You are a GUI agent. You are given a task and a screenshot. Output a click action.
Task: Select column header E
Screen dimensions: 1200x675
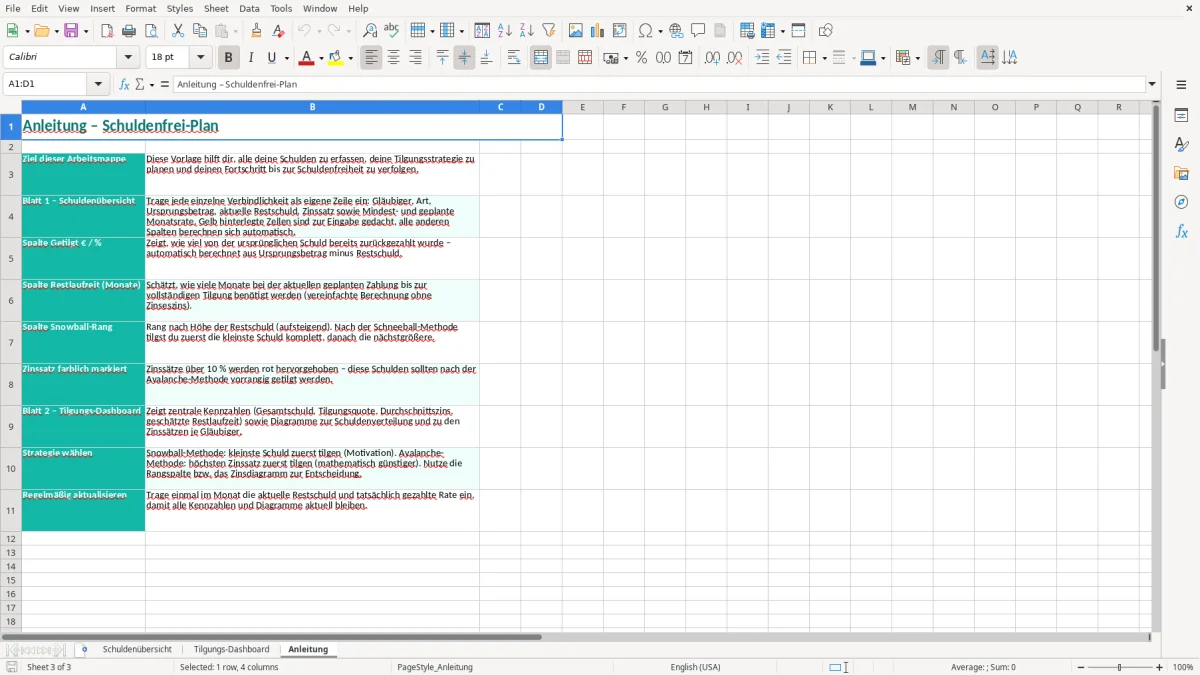[582, 107]
